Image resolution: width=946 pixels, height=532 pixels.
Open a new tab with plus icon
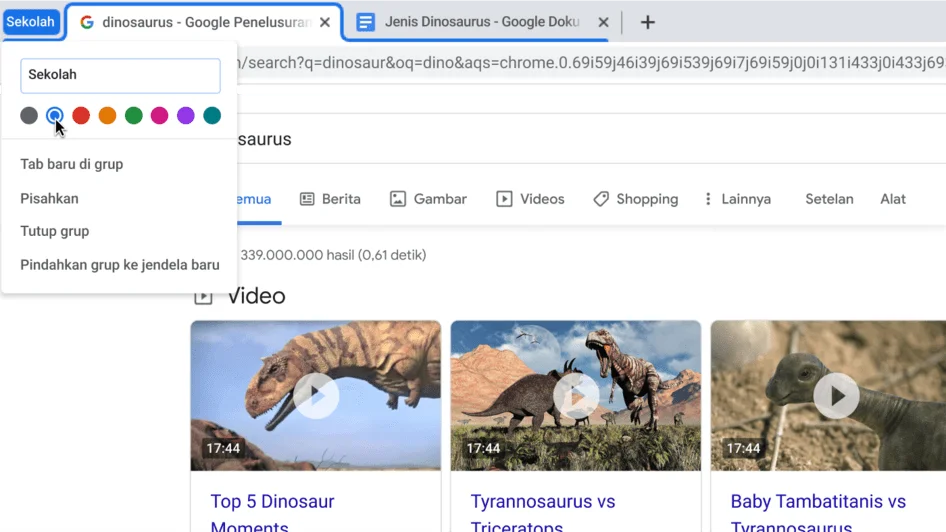pyautogui.click(x=647, y=22)
